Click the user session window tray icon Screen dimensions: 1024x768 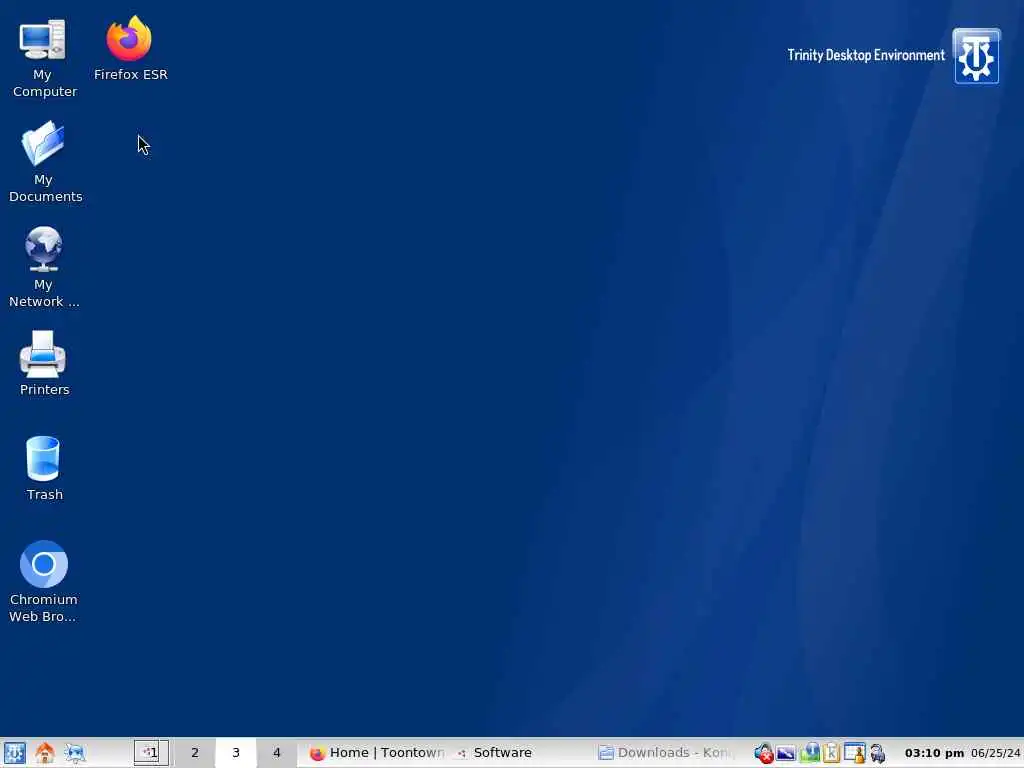click(x=854, y=753)
